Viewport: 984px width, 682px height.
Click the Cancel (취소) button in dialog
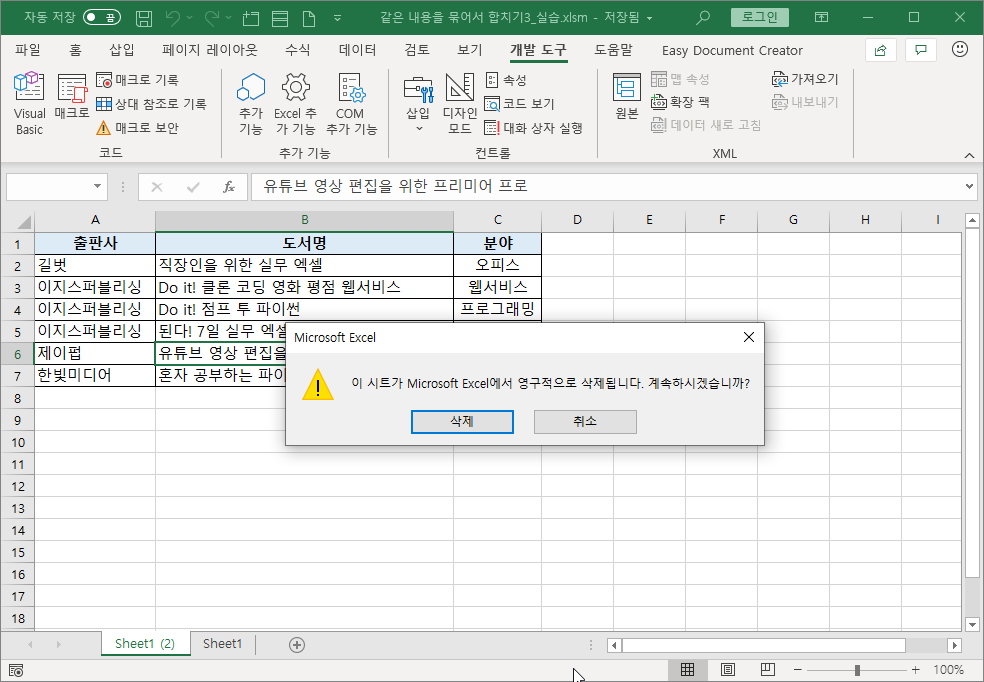(585, 422)
